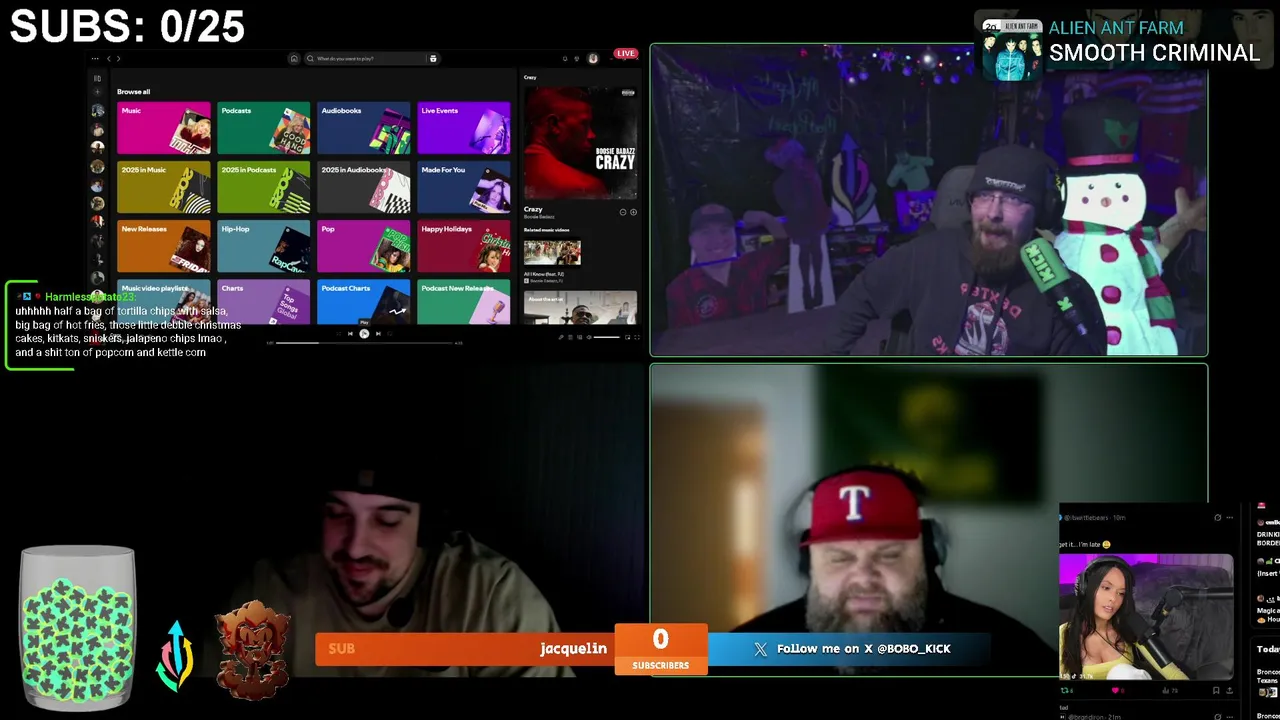Select the 2025 in Podcasts card

coord(264,187)
